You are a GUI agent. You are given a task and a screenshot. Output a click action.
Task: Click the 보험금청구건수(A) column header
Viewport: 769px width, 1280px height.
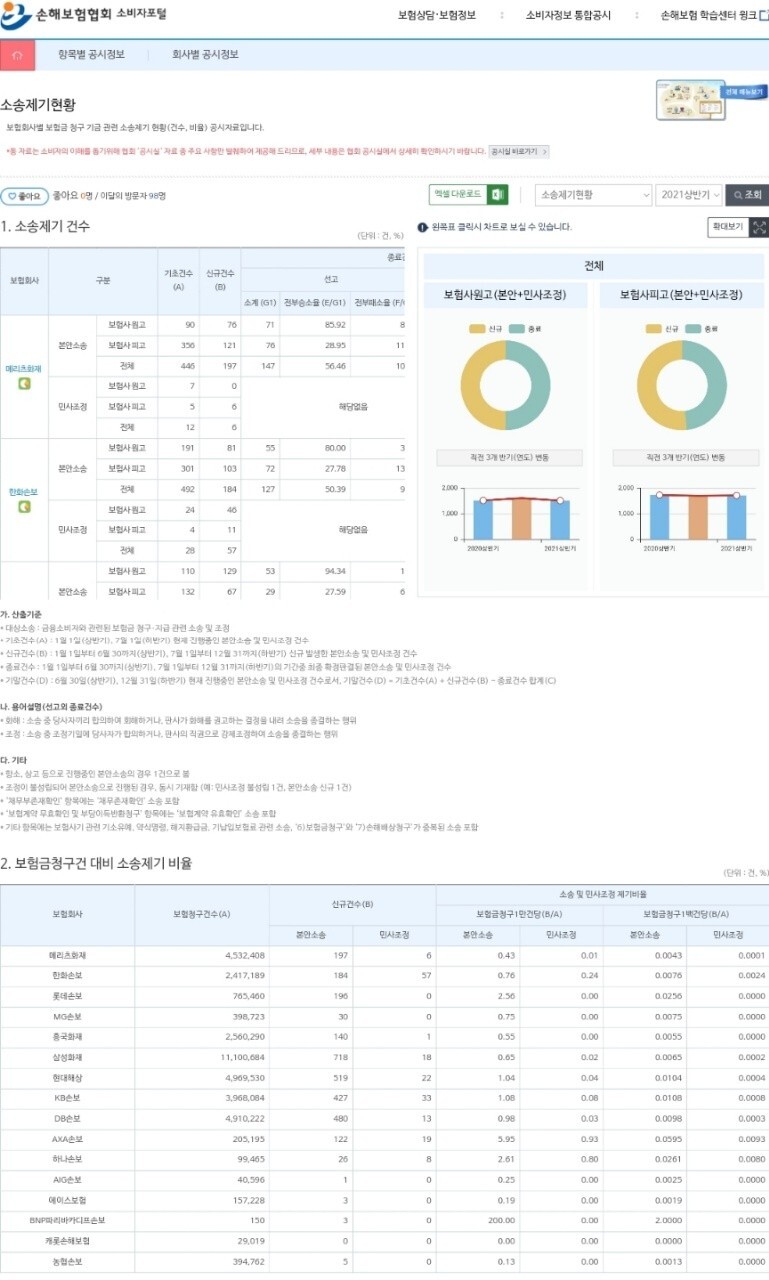coord(202,914)
